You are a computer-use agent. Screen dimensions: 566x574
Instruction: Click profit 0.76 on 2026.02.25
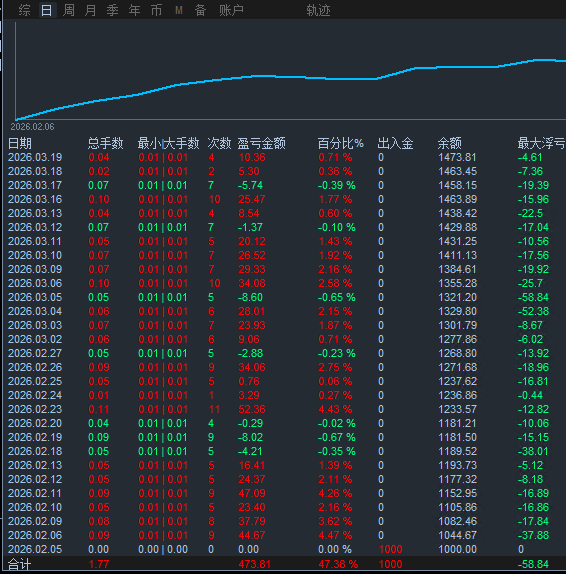click(249, 381)
